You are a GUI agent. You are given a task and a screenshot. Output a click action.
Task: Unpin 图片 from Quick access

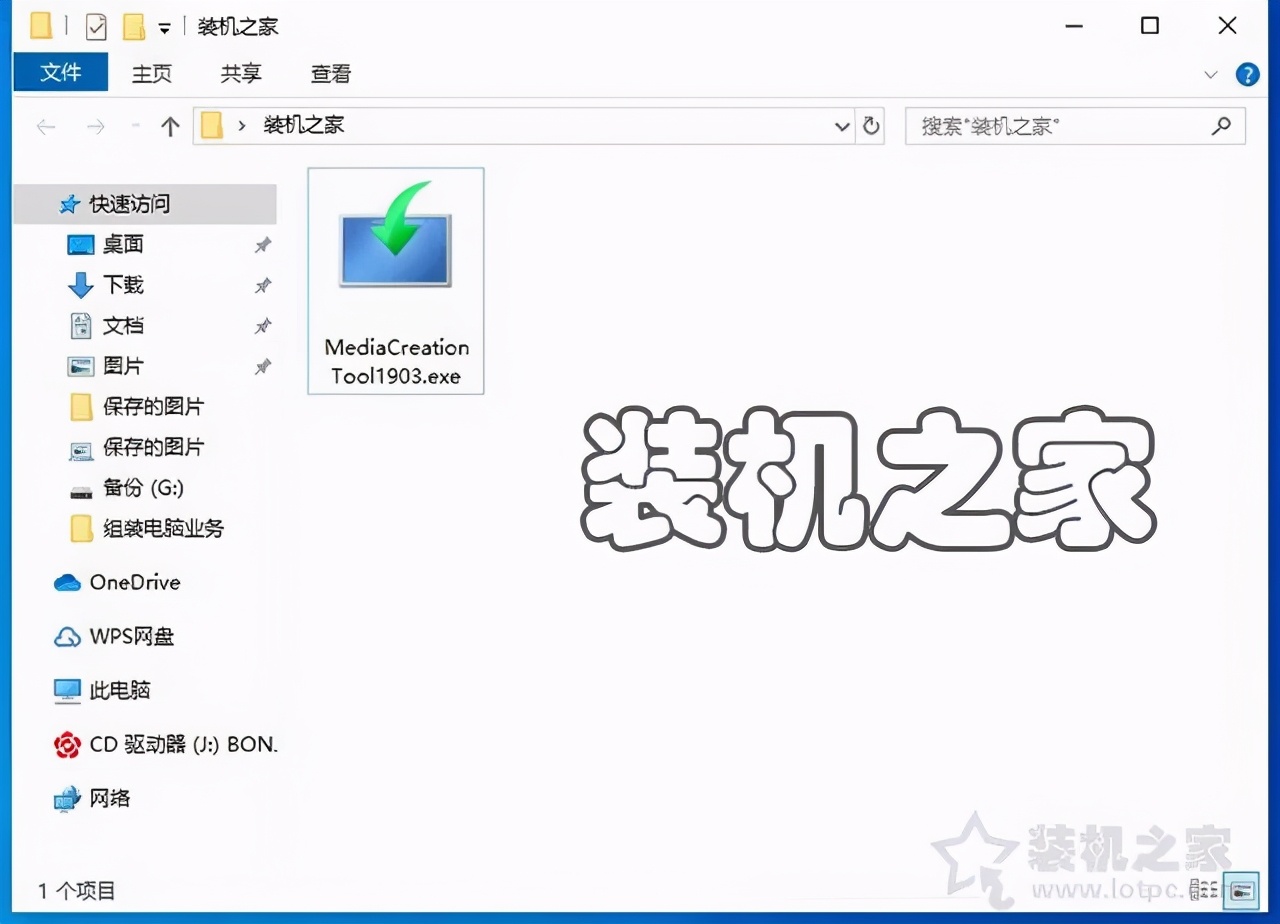pos(262,366)
